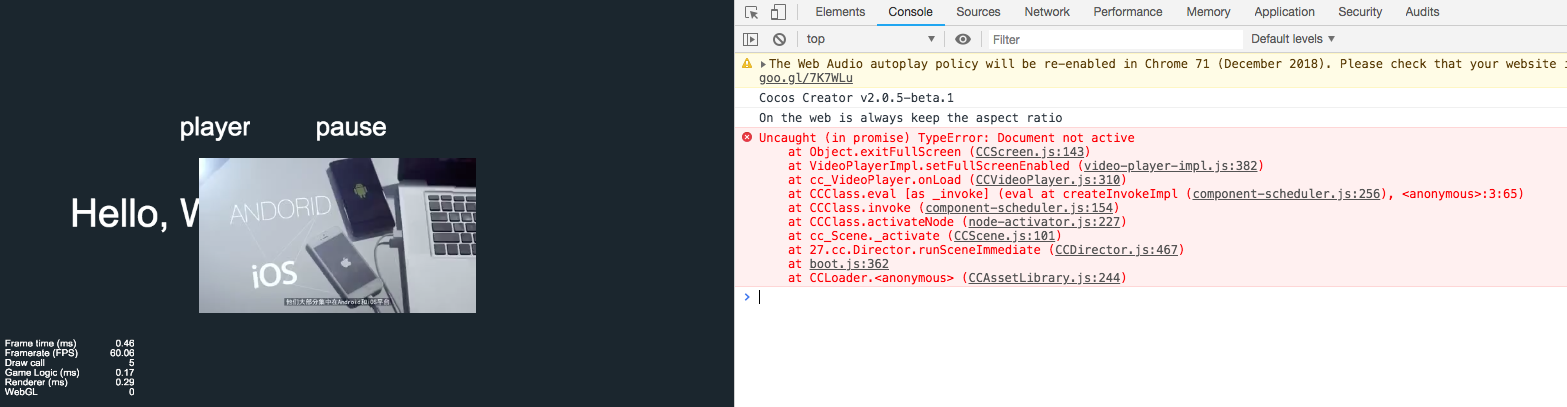Click the console Filter input field

[1115, 39]
